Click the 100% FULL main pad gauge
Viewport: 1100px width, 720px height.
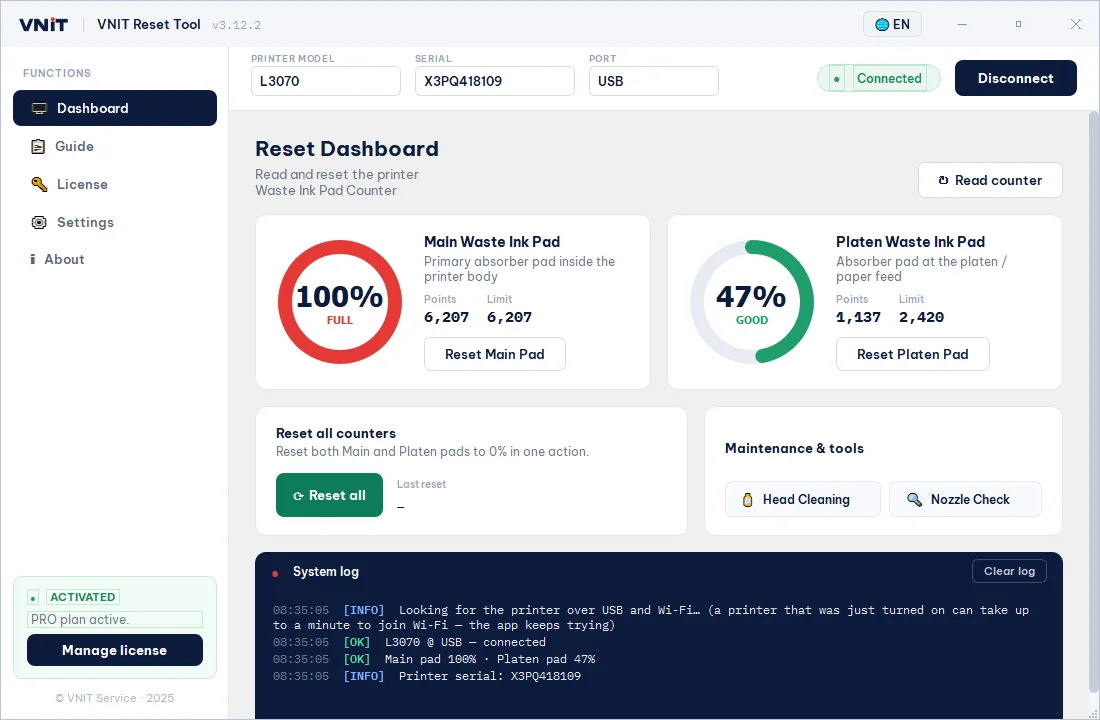click(x=340, y=302)
